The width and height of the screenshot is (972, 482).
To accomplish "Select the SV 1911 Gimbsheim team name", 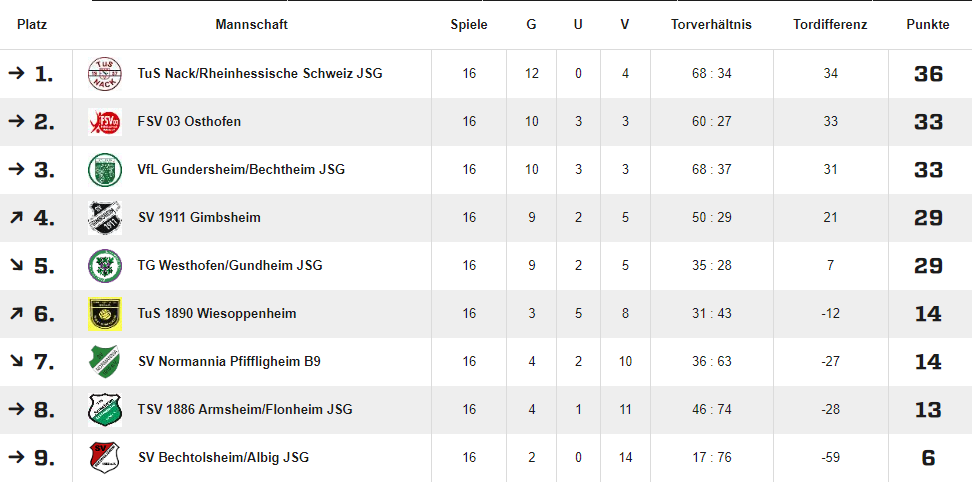I will pyautogui.click(x=199, y=218).
